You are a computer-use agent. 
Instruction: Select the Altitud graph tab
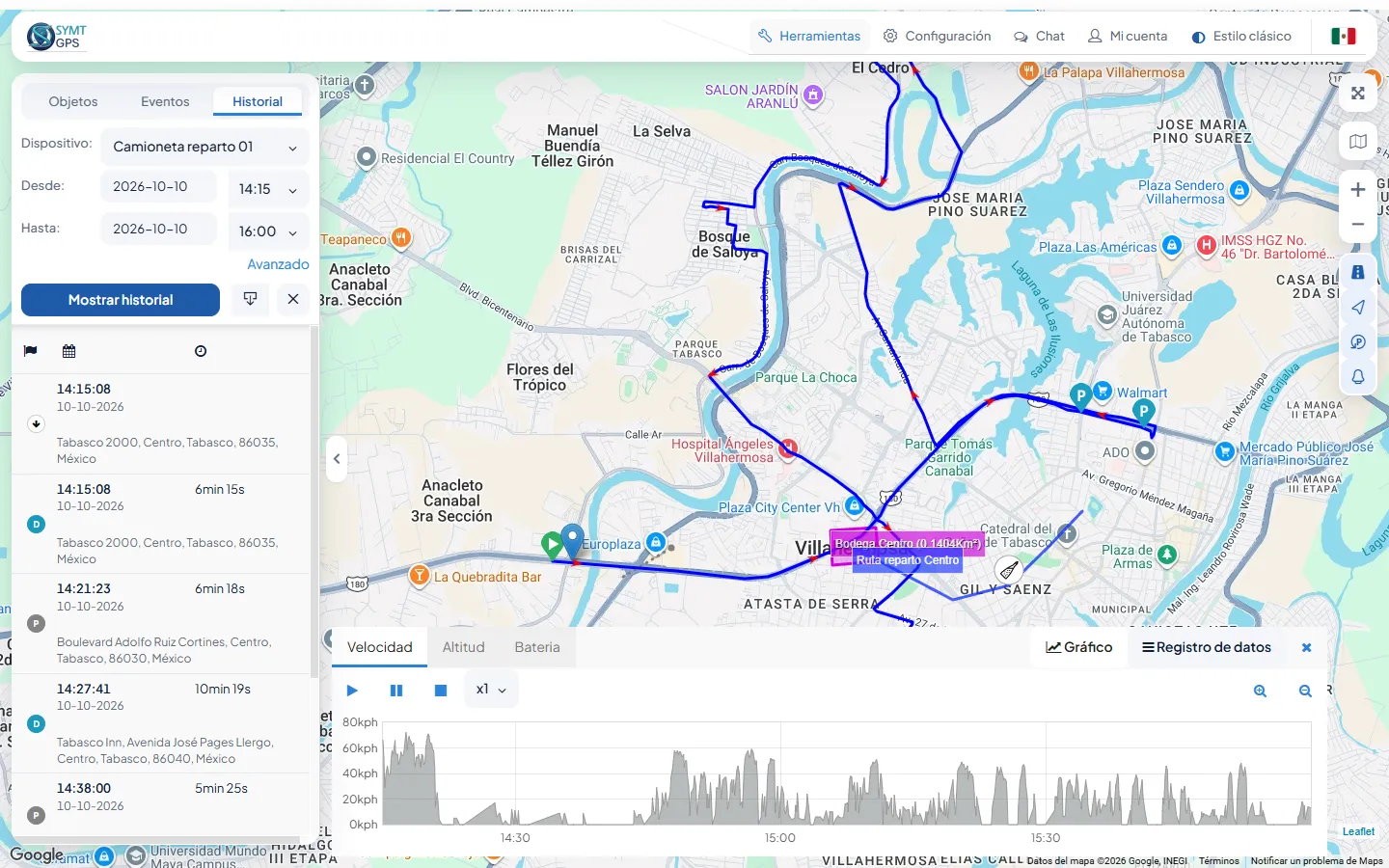[x=463, y=647]
